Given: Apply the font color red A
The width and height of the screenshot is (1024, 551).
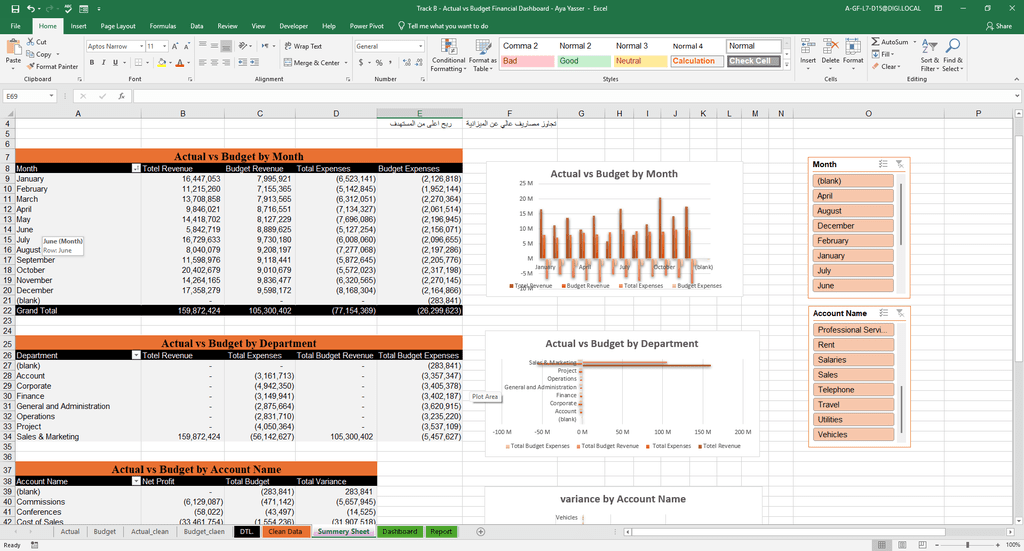Looking at the screenshot, I should pos(180,63).
